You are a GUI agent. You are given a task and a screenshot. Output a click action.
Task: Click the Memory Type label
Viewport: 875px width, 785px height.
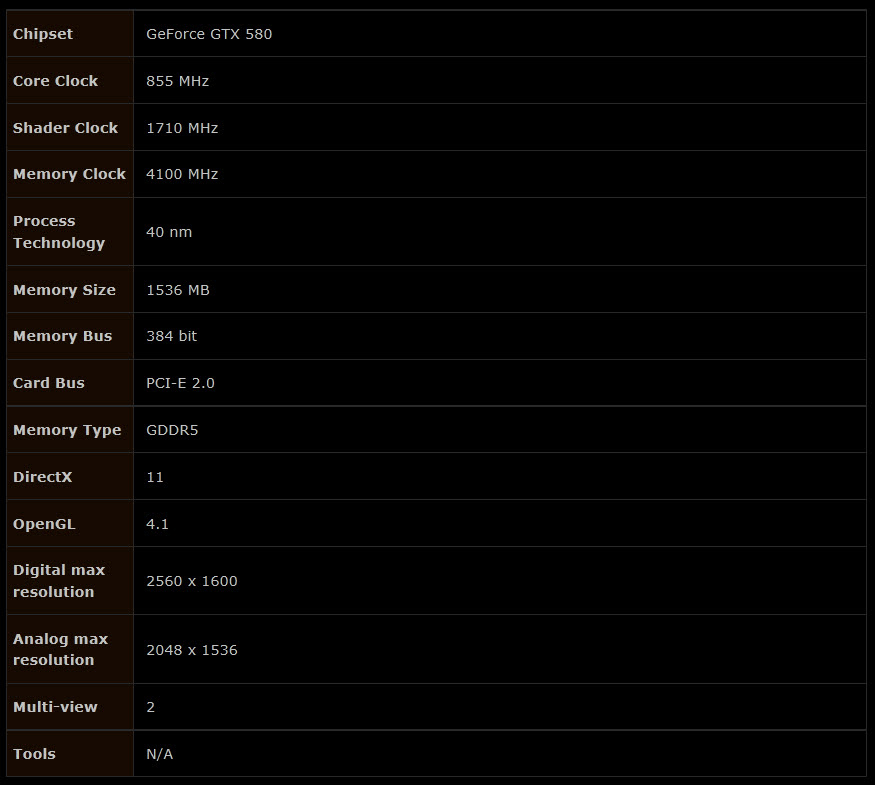67,430
